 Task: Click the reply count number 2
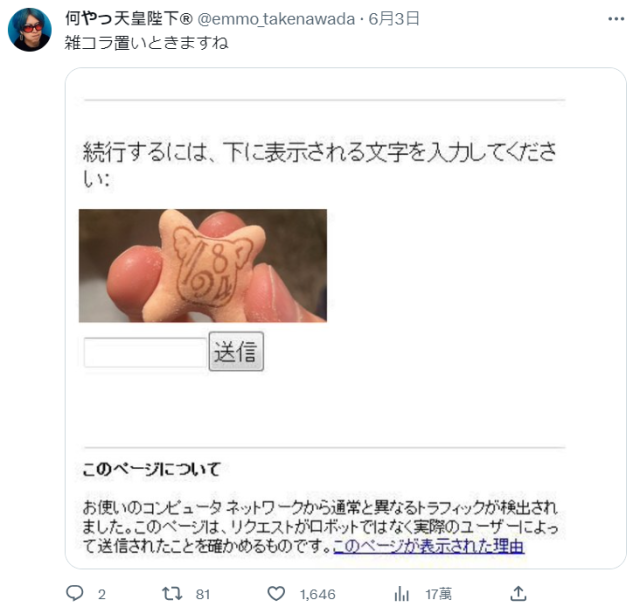point(102,594)
